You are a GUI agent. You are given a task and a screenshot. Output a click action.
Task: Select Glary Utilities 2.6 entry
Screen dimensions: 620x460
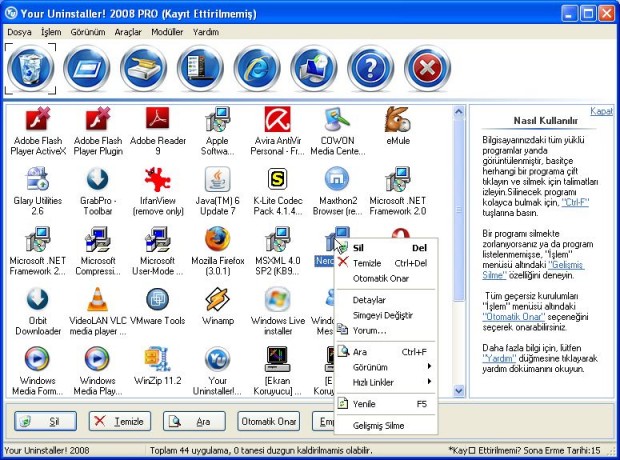38,191
